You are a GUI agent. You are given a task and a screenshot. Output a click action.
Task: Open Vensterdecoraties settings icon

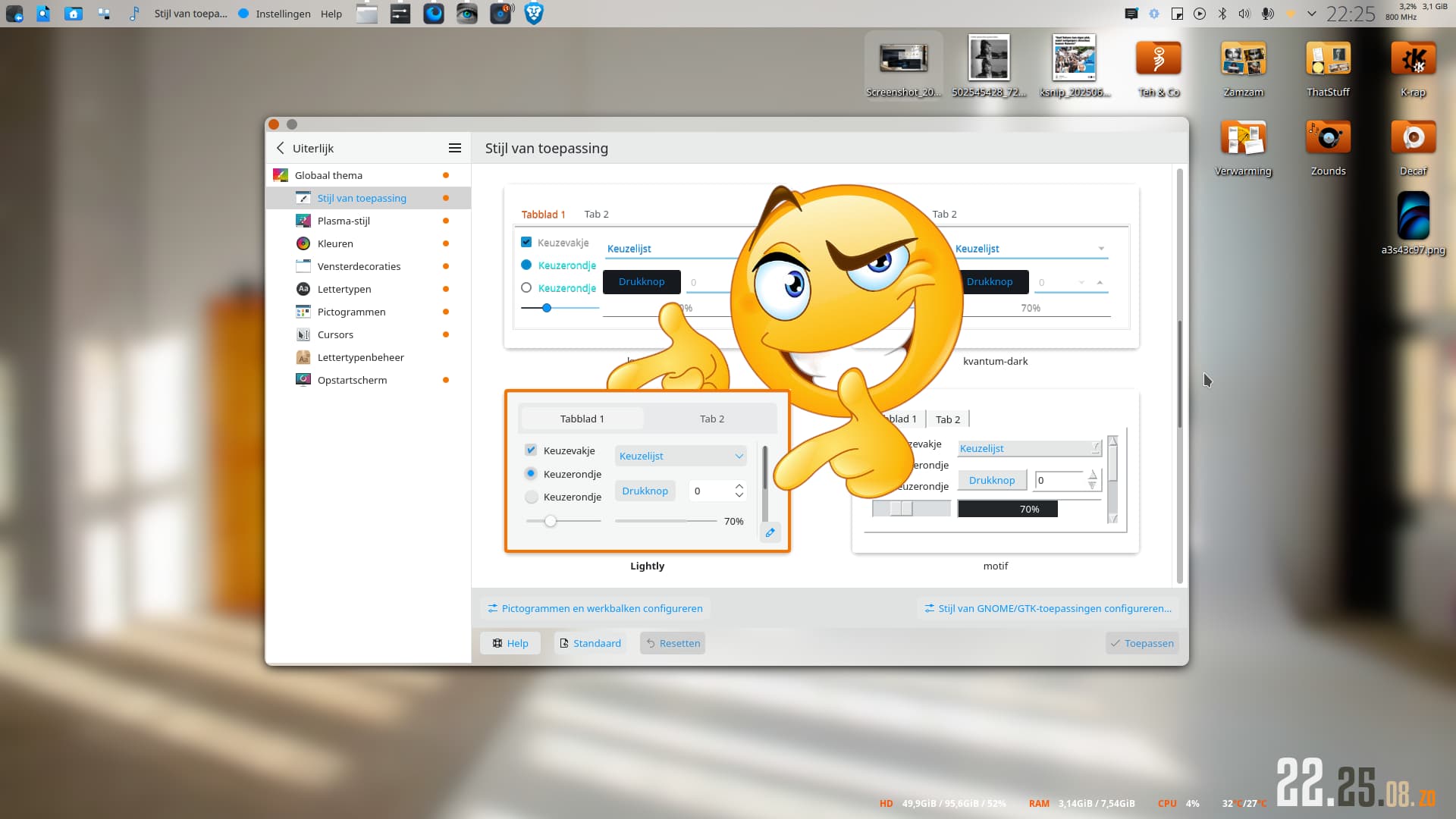tap(303, 266)
